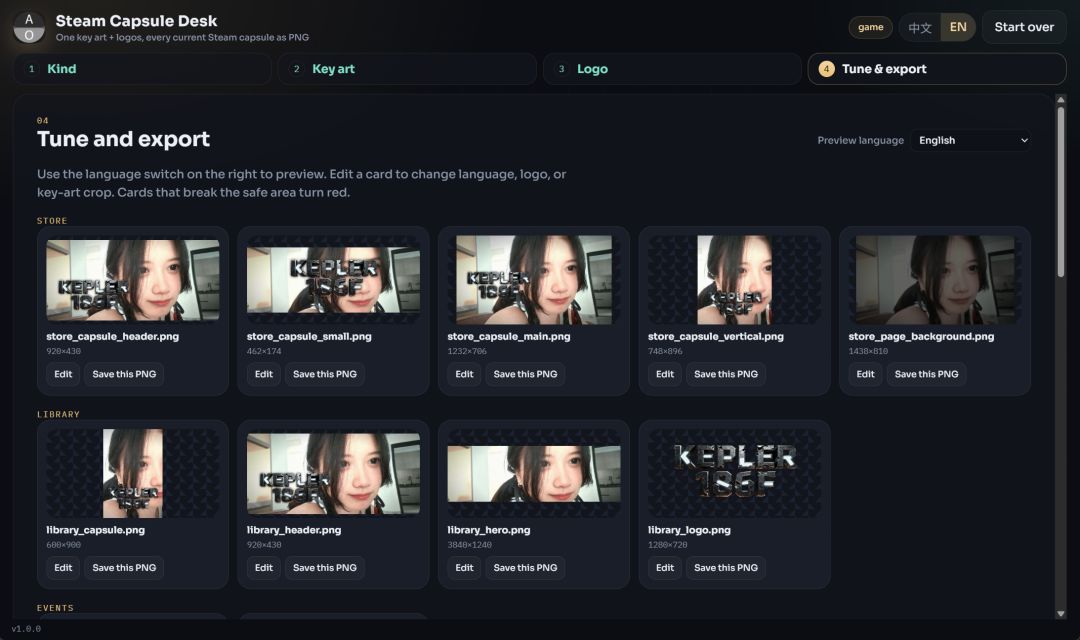This screenshot has width=1080, height=640.
Task: Edit the library_logo.png card
Action: coord(665,568)
